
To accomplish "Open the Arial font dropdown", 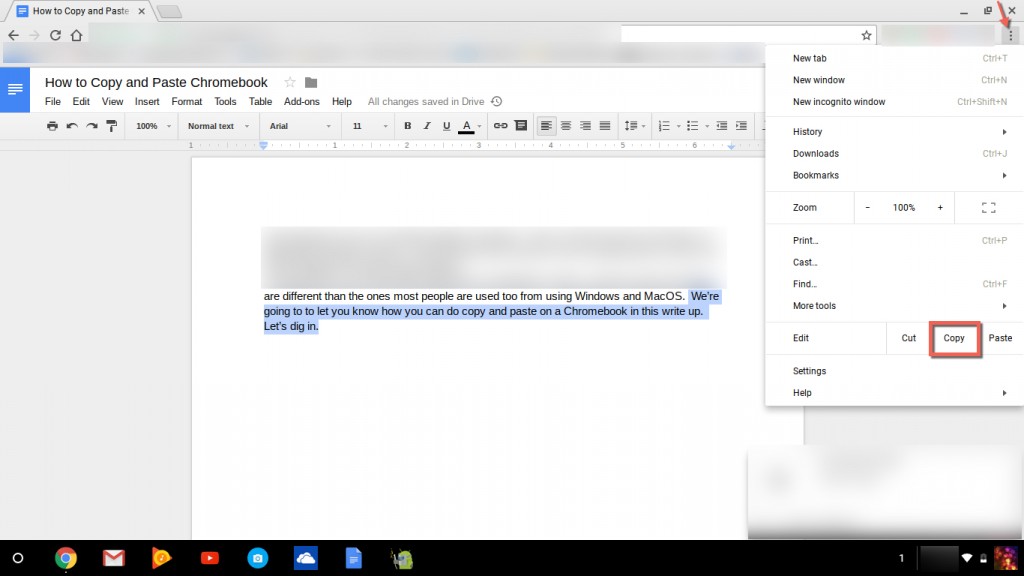I will coord(300,126).
